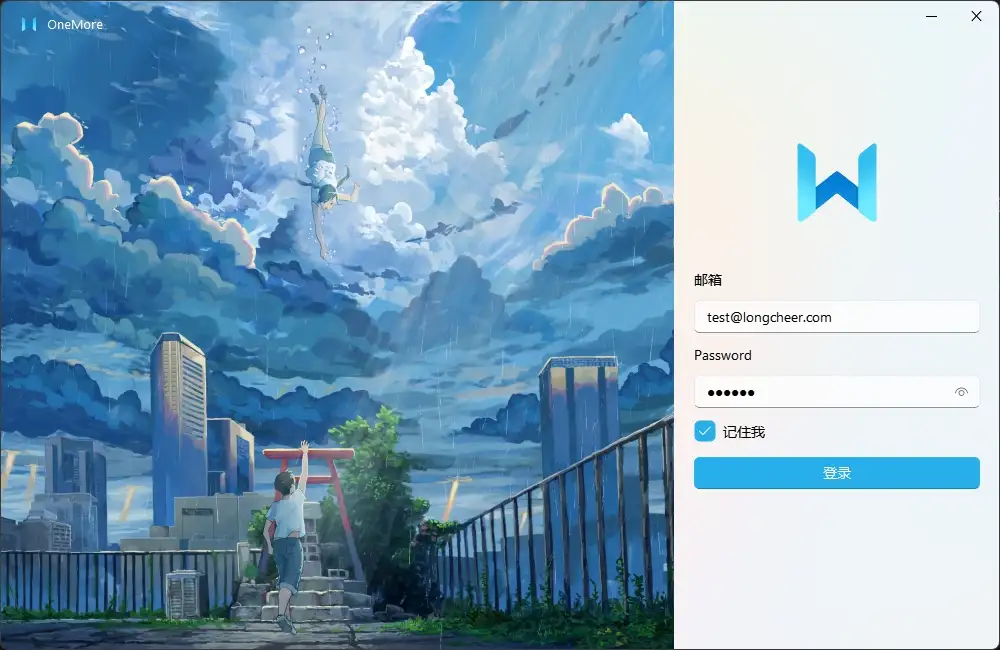The width and height of the screenshot is (1000, 650).
Task: Click the 记住我 label text
Action: coord(744,432)
